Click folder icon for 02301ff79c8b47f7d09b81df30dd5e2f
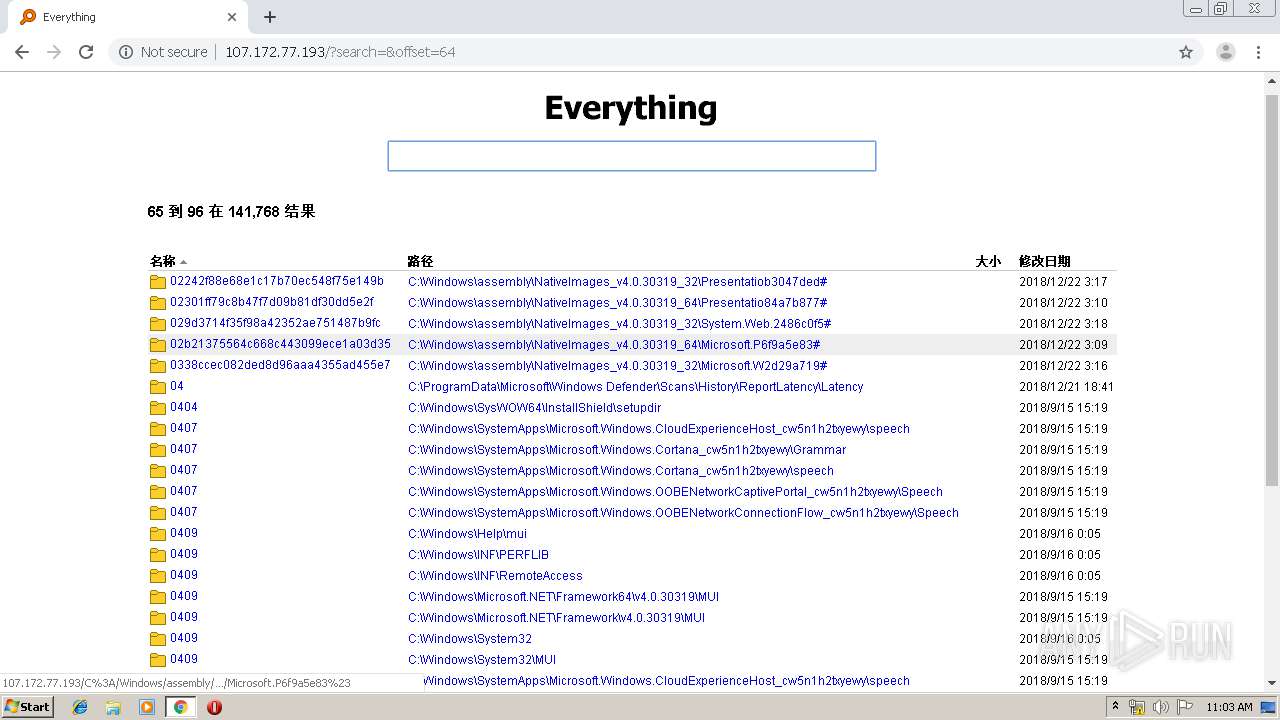 [x=158, y=303]
